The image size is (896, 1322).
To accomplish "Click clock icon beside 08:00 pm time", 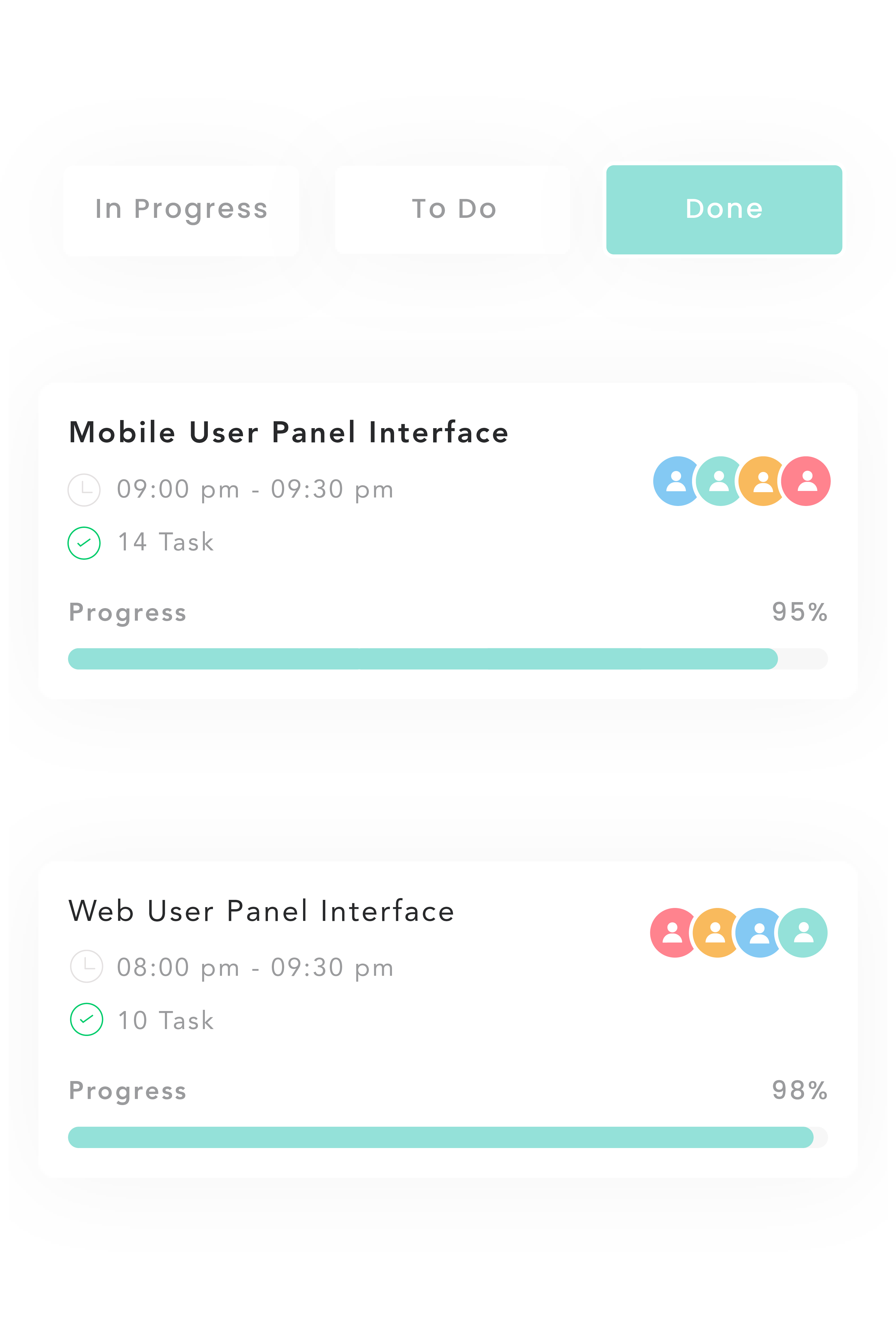I will point(87,967).
